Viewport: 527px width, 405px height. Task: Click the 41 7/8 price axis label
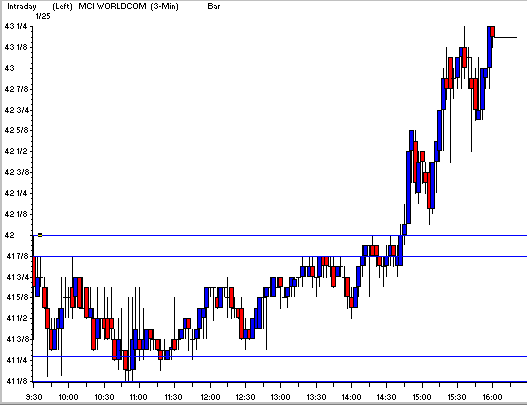(x=17, y=256)
